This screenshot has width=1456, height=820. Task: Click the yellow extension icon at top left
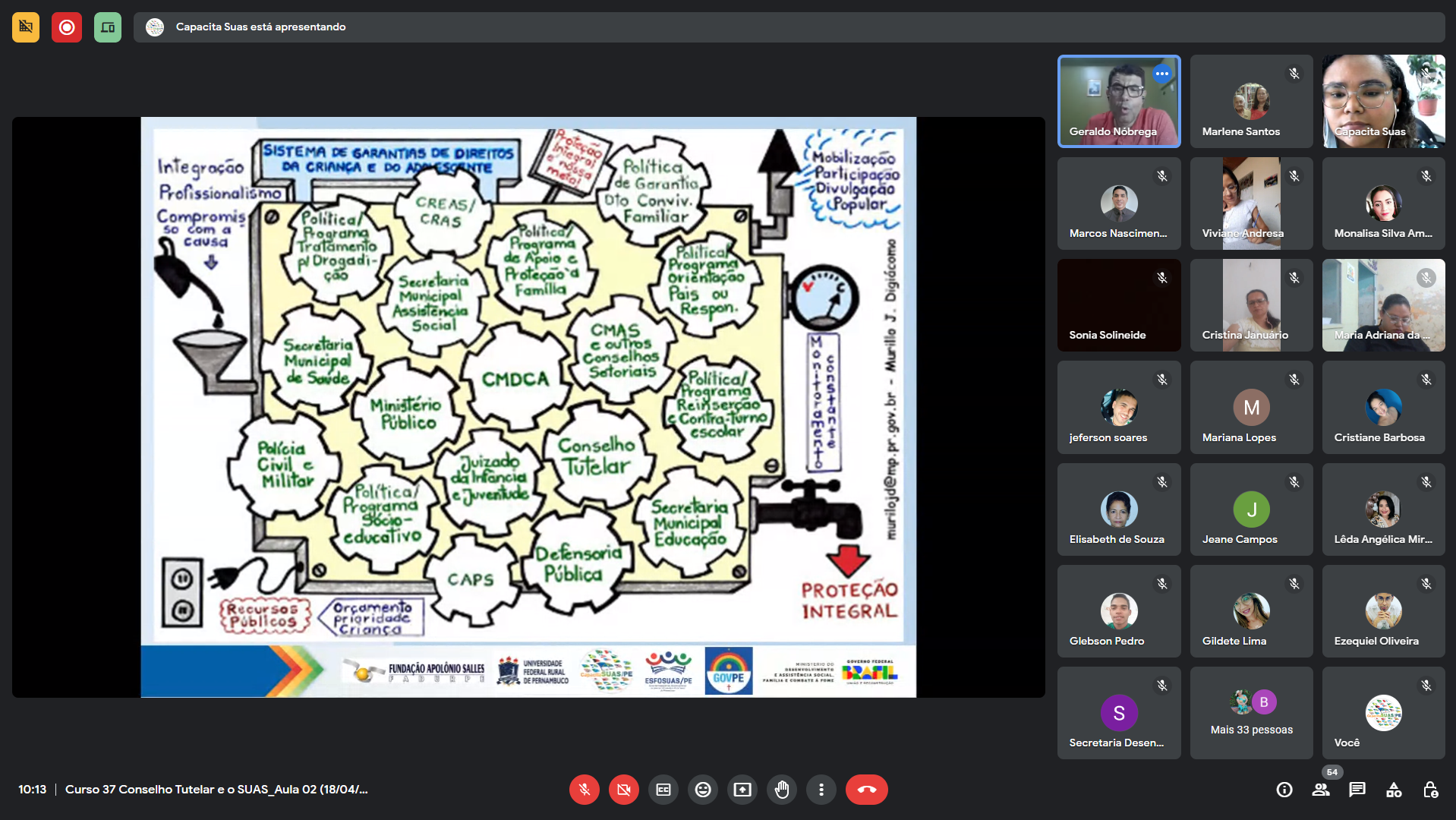(x=26, y=27)
